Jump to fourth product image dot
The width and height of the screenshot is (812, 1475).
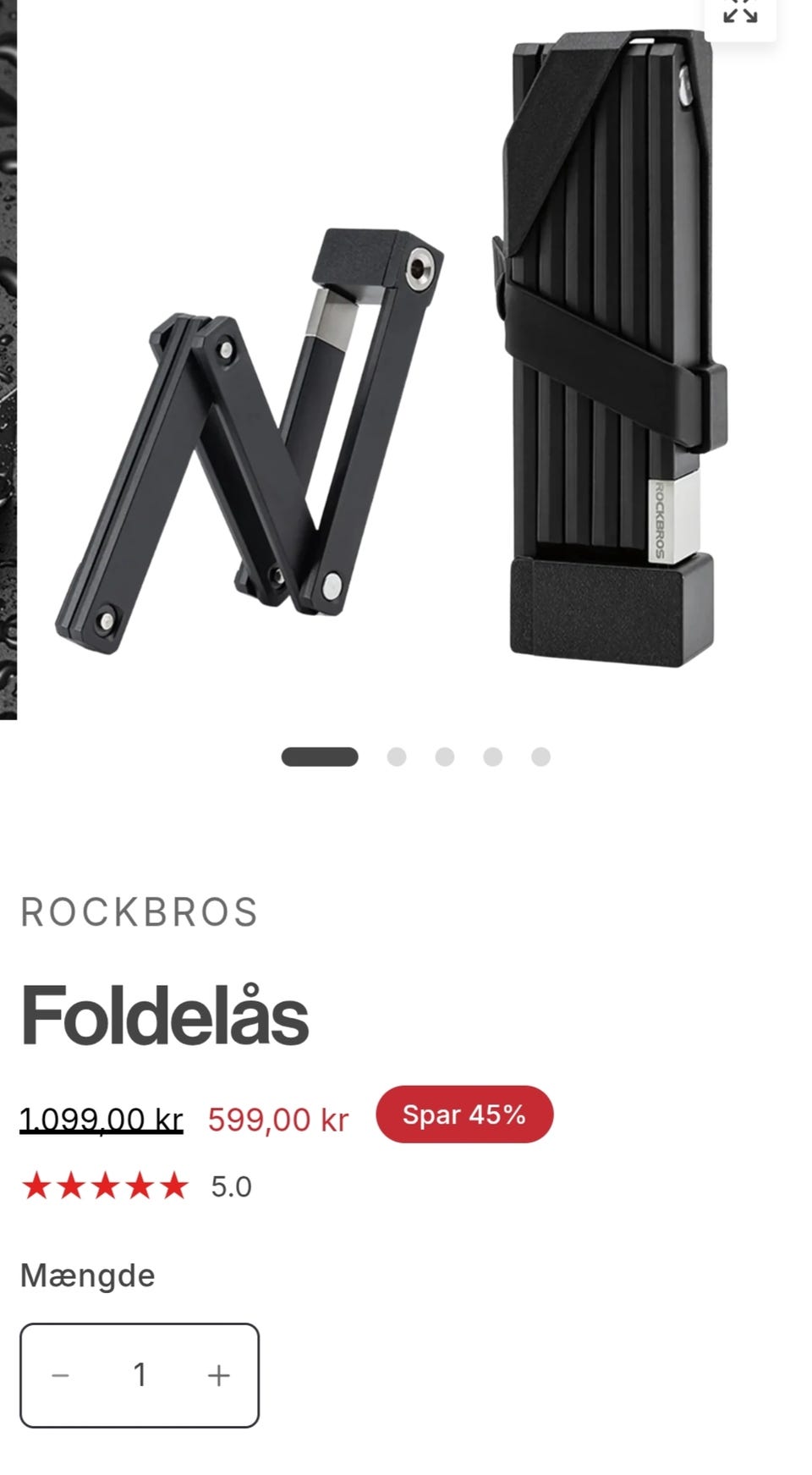493,757
